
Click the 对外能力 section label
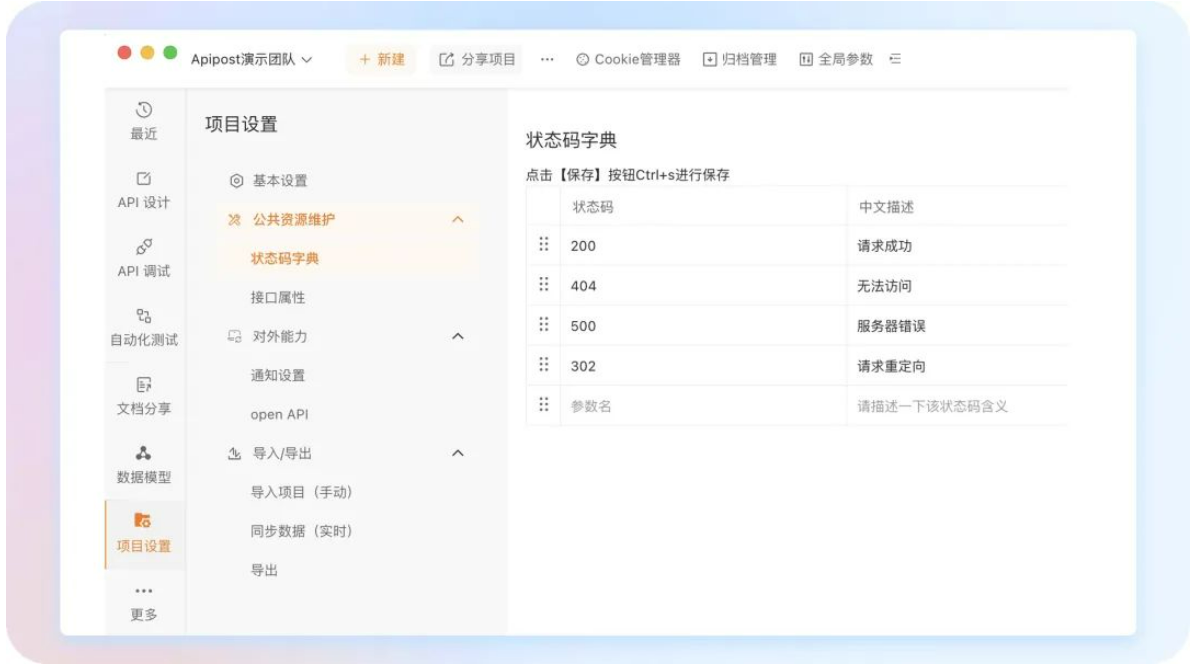(279, 336)
